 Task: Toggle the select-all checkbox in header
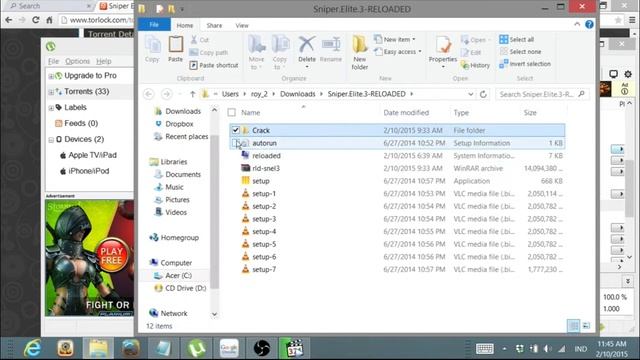[231, 112]
